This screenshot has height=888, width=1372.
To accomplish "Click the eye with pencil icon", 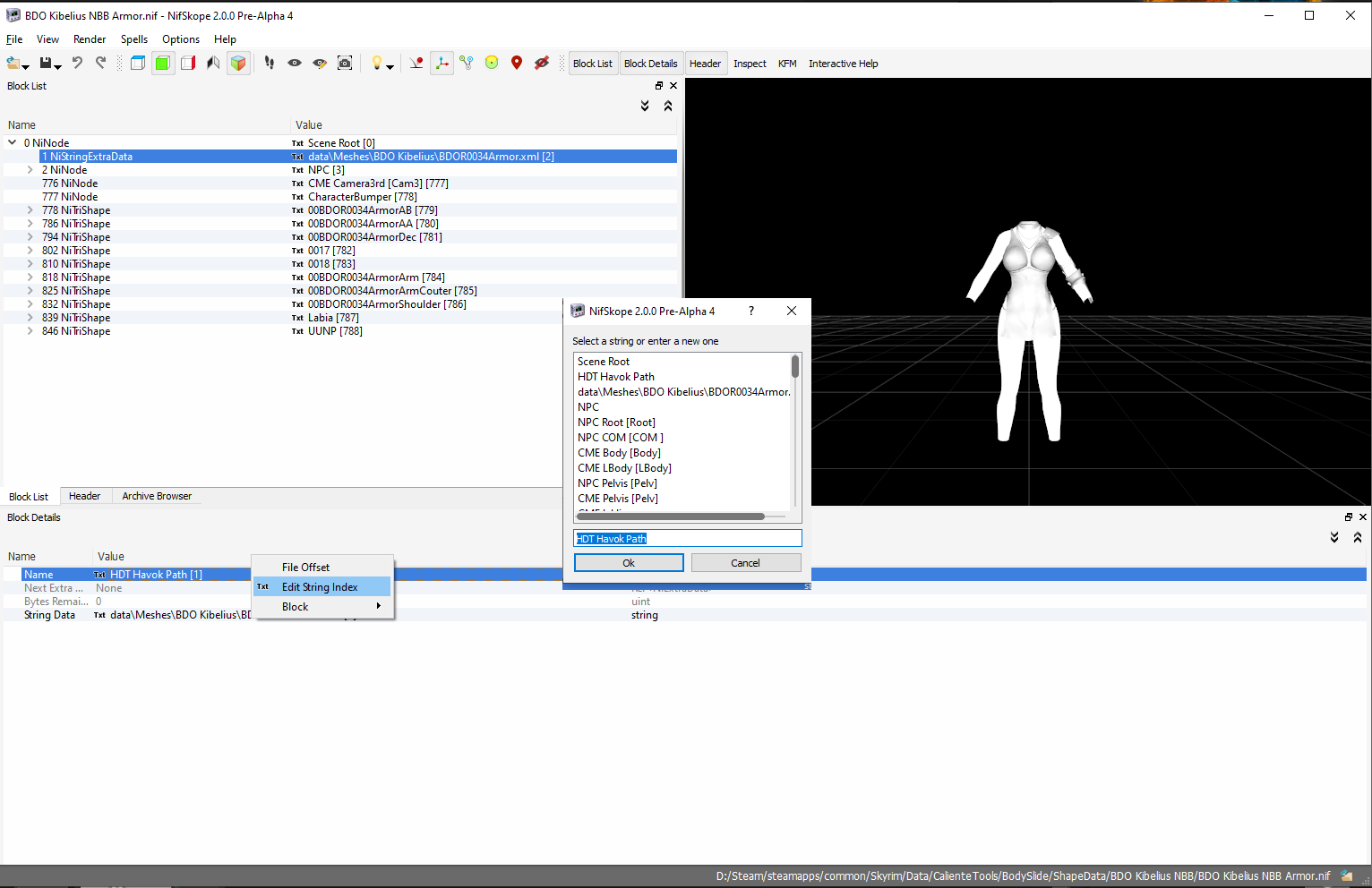I will tap(320, 63).
